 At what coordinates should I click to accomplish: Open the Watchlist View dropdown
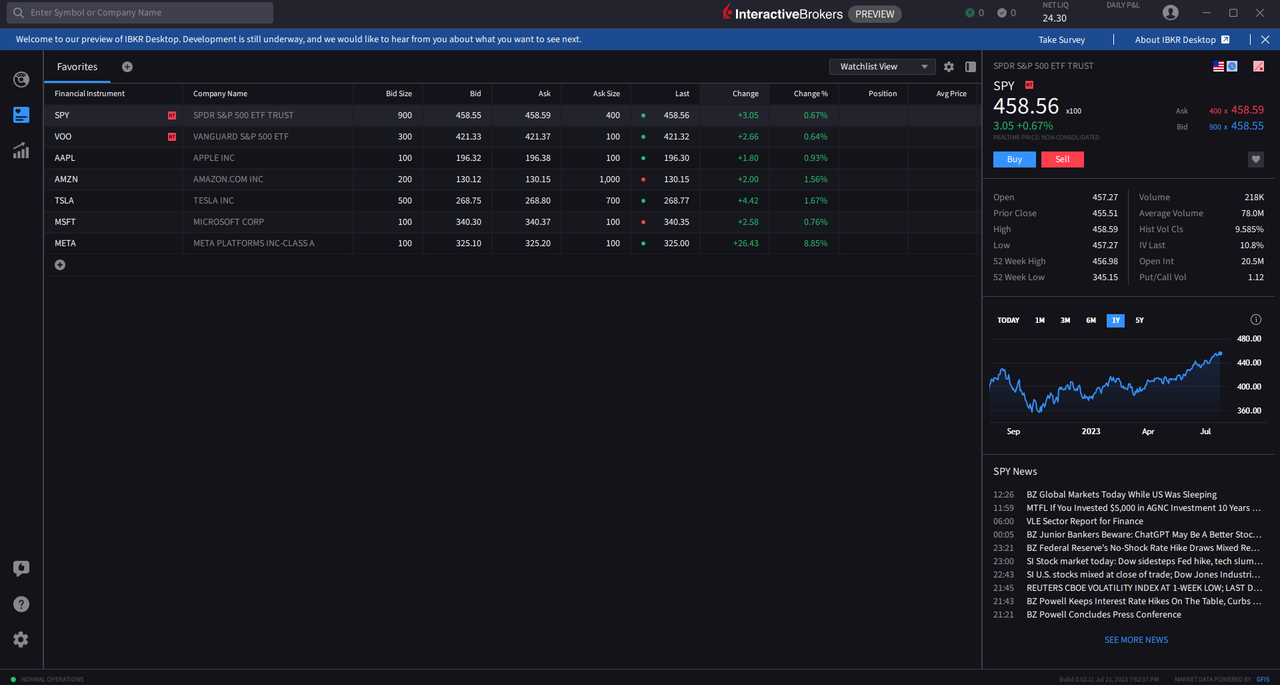(x=882, y=67)
